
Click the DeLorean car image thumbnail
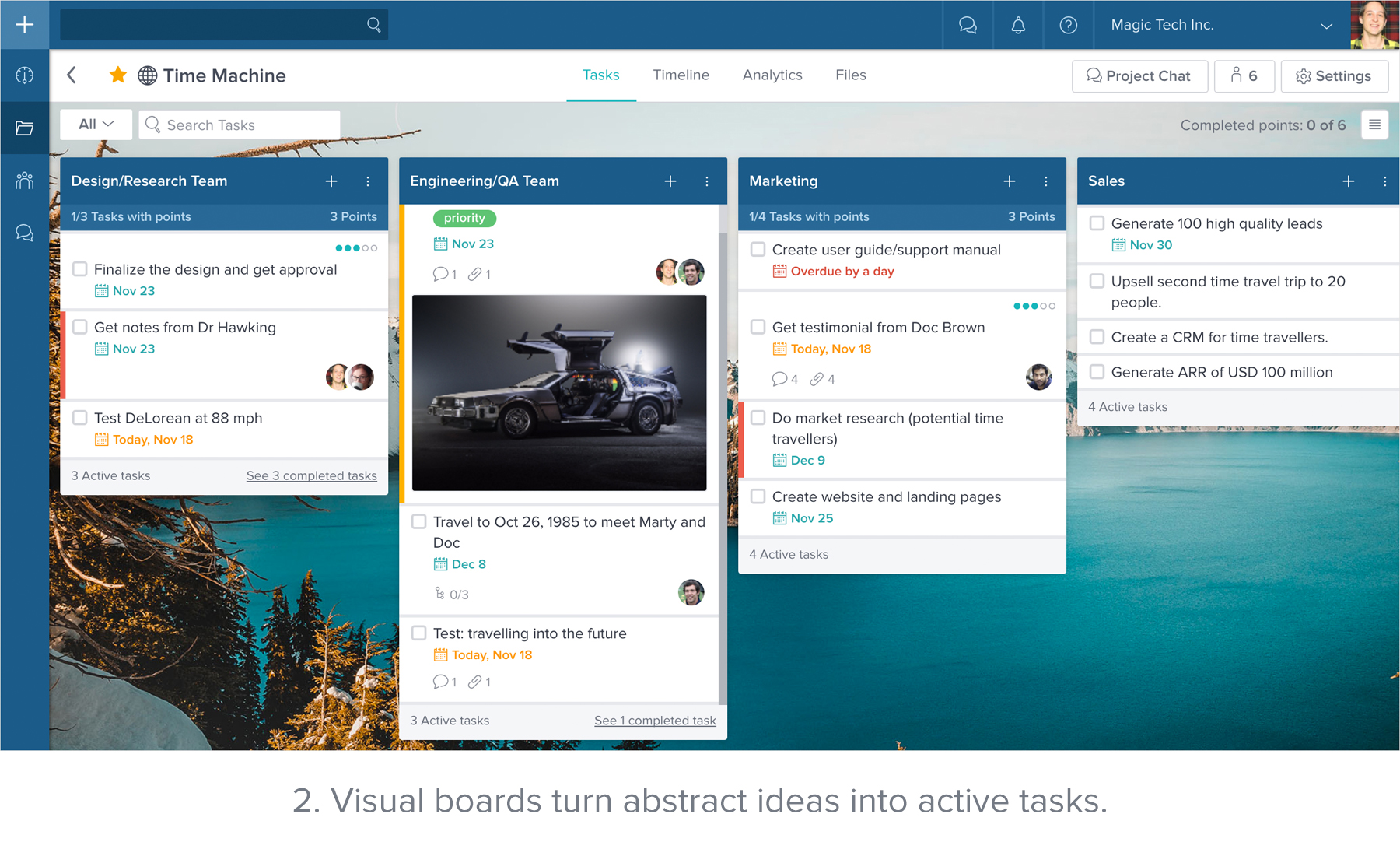(x=559, y=392)
